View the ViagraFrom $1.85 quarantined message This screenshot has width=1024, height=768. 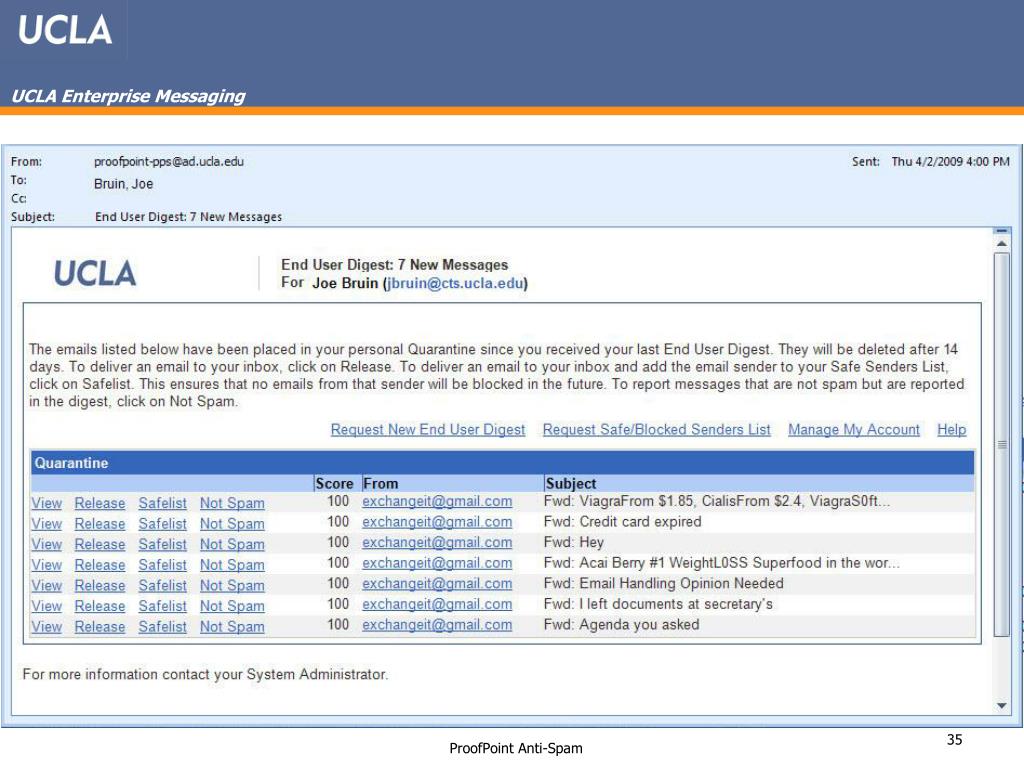coord(46,504)
